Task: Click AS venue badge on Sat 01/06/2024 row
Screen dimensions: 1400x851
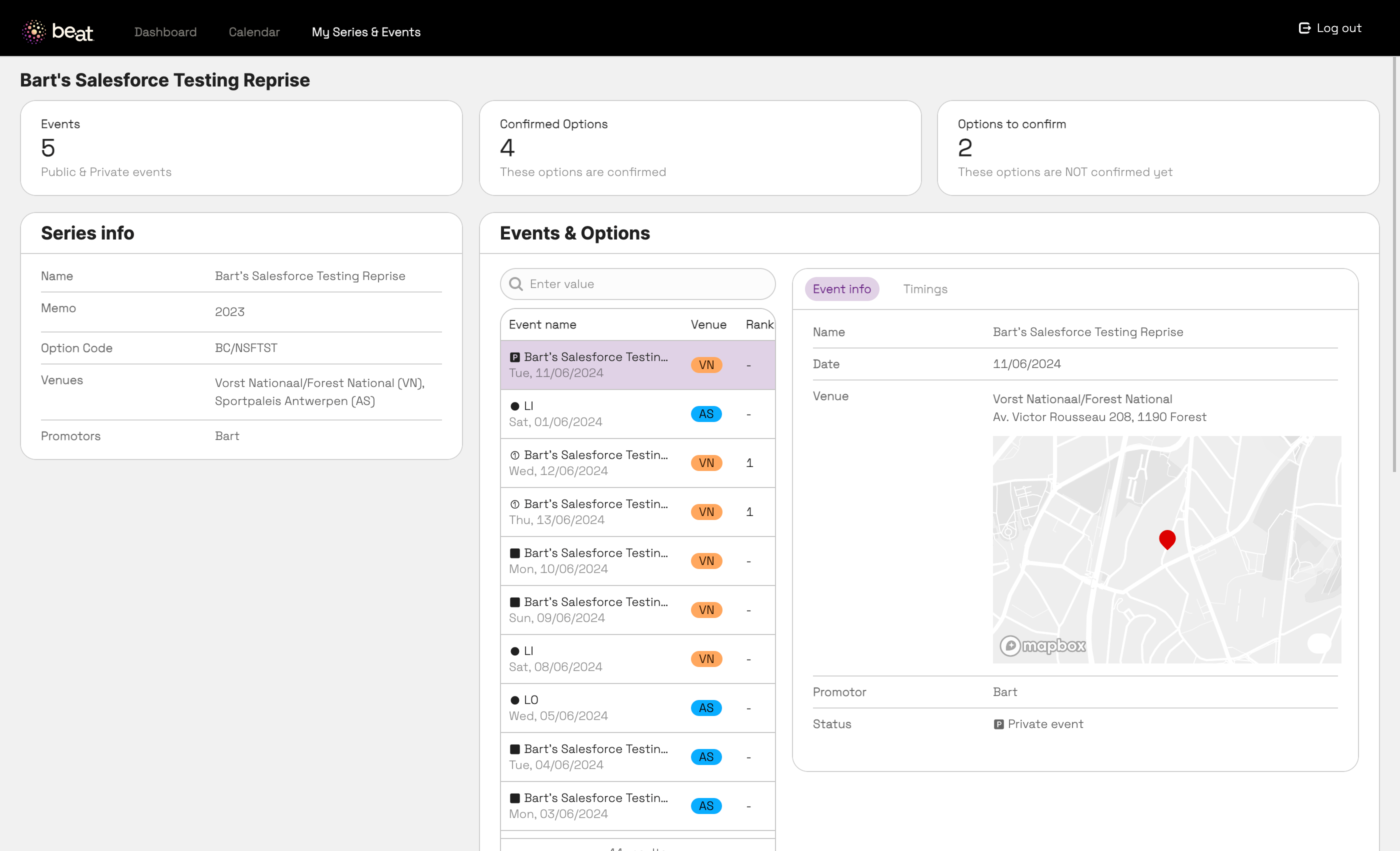Action: click(706, 414)
